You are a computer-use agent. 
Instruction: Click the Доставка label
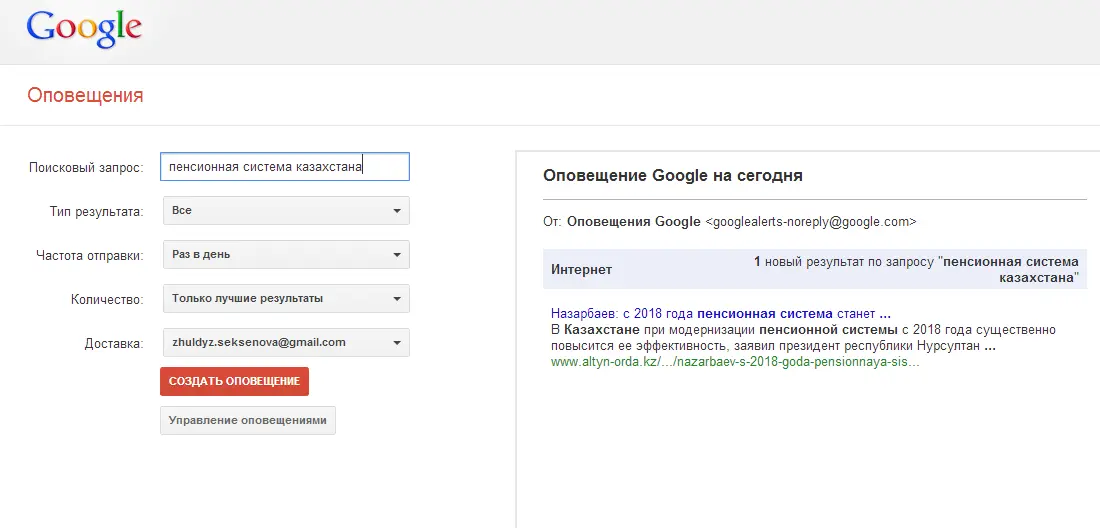114,344
